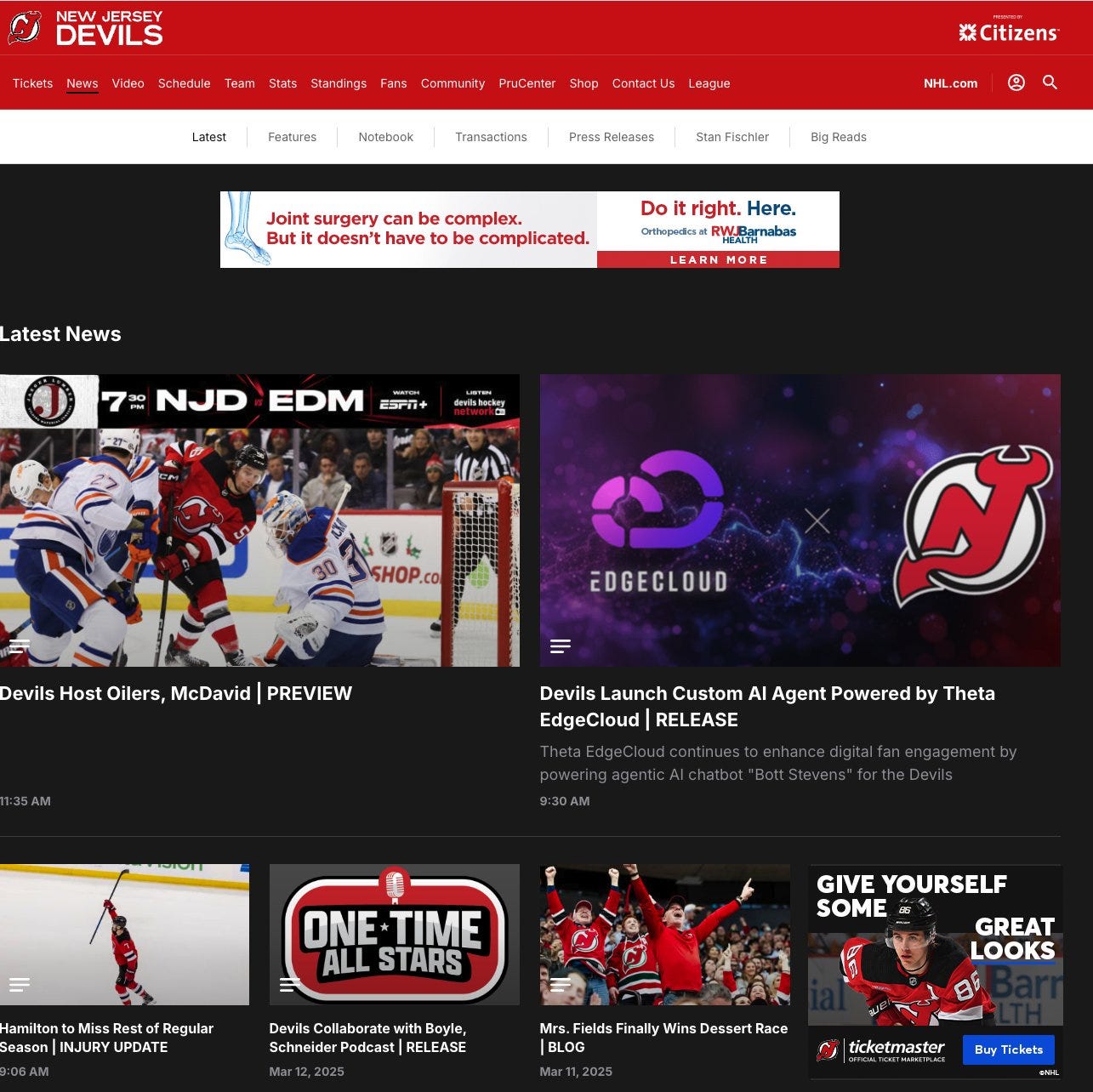Click the Mar 11, 2025 date

click(x=576, y=1072)
